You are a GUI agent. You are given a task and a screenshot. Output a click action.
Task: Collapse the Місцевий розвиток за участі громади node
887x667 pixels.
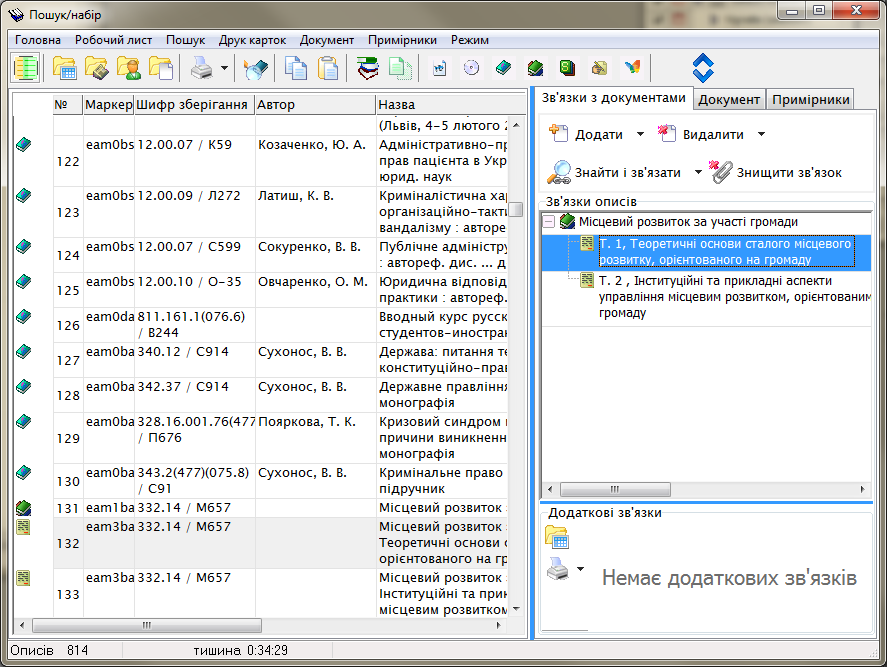(548, 222)
